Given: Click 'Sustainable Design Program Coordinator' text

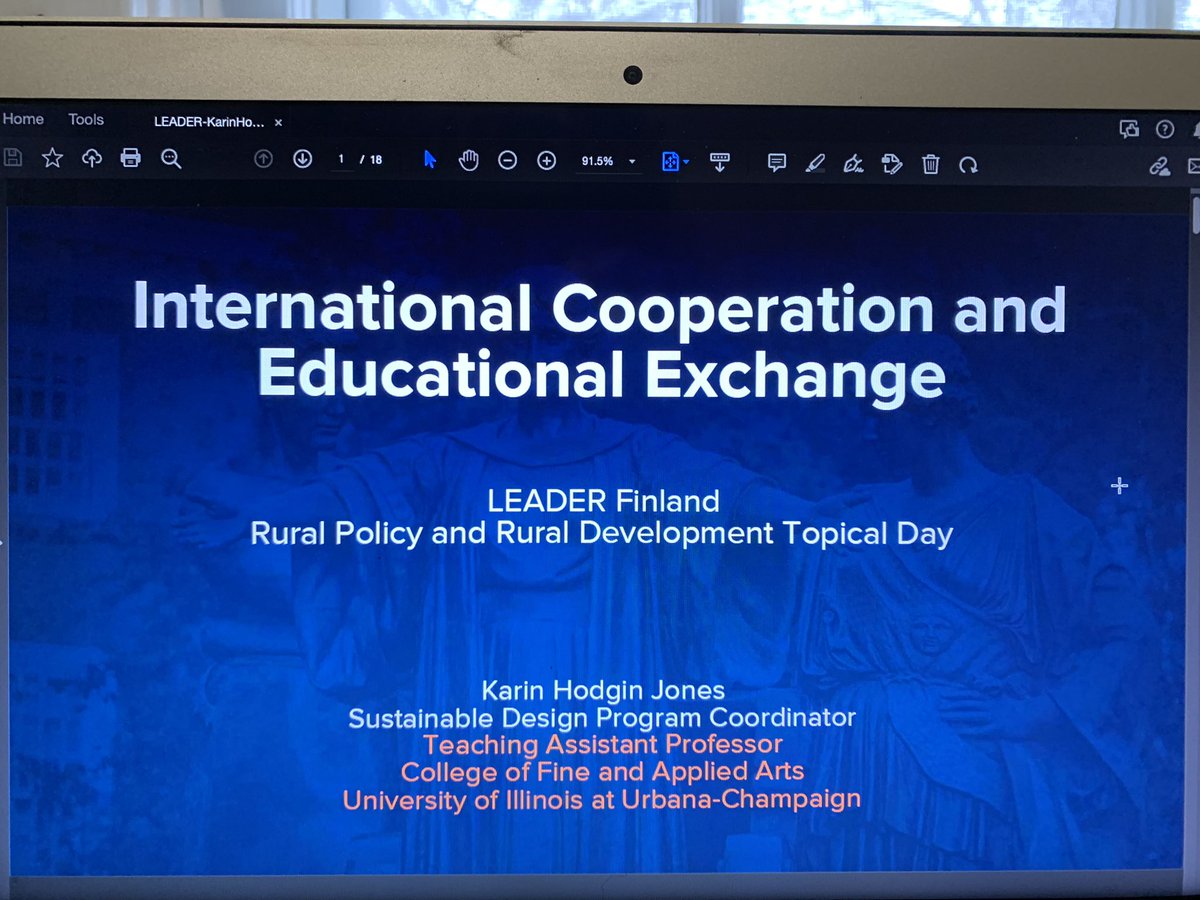Looking at the screenshot, I should tap(602, 717).
